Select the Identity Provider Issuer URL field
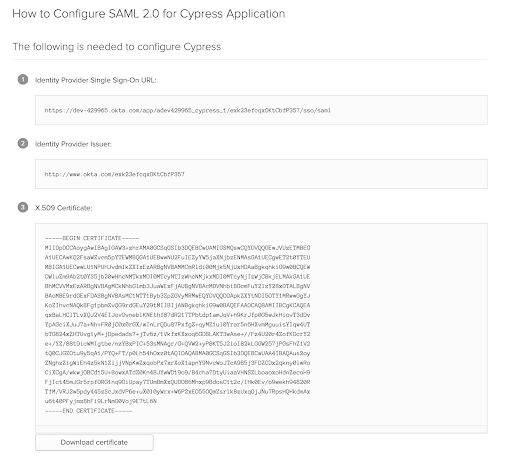This screenshot has height=458, width=512. point(261,174)
